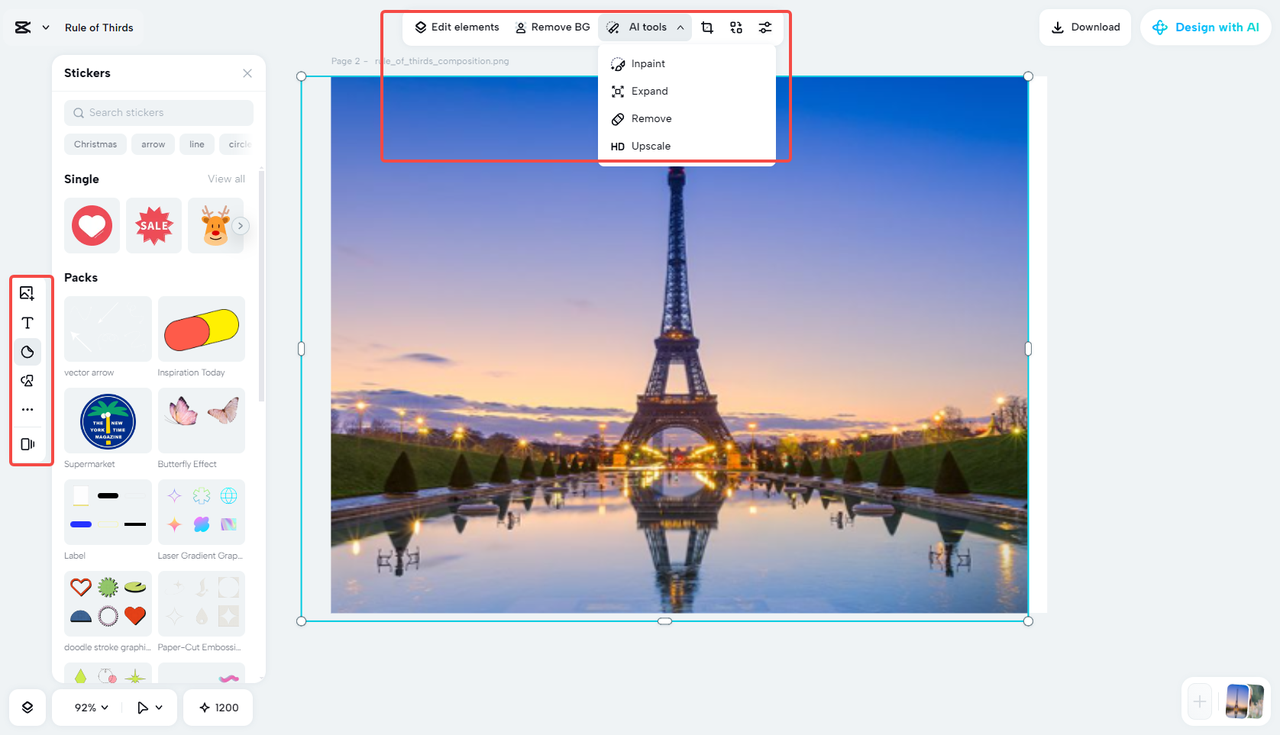
Task: Open the Layers panel icon at bottom left
Action: click(26, 707)
